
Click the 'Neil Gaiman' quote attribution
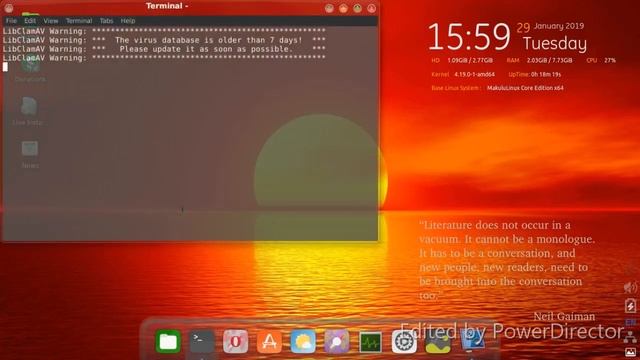pos(564,316)
